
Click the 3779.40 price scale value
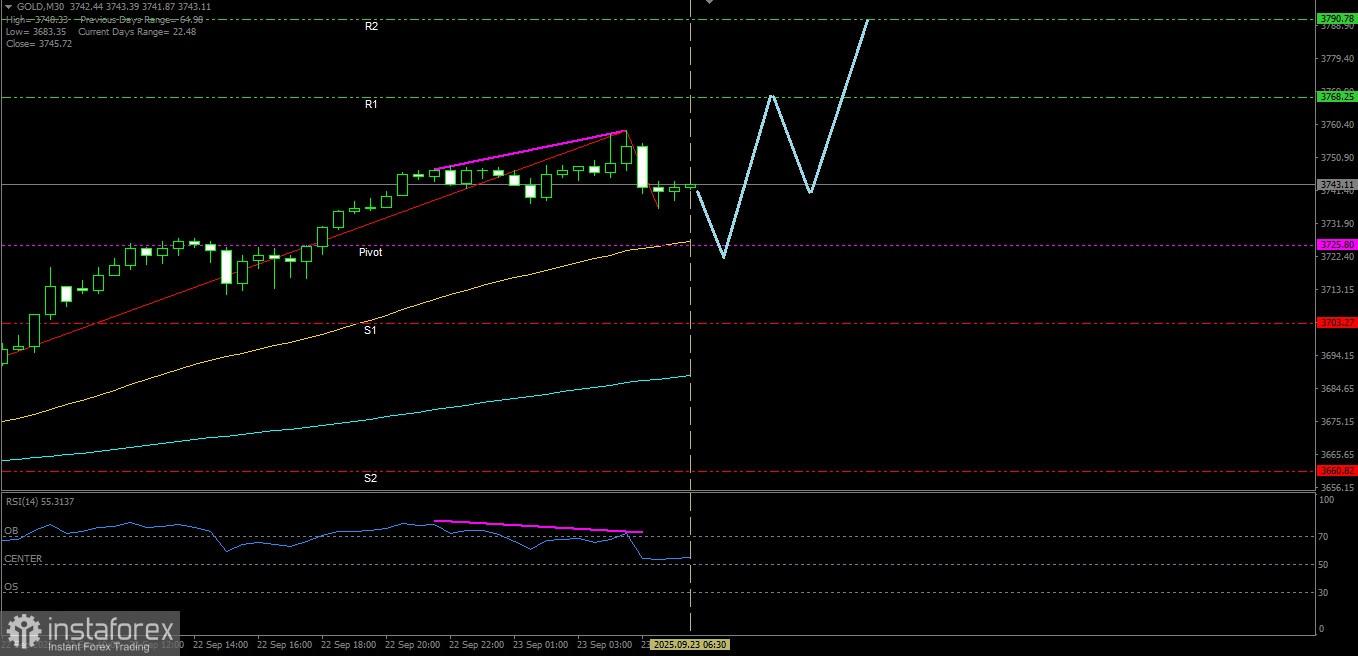click(x=1337, y=59)
